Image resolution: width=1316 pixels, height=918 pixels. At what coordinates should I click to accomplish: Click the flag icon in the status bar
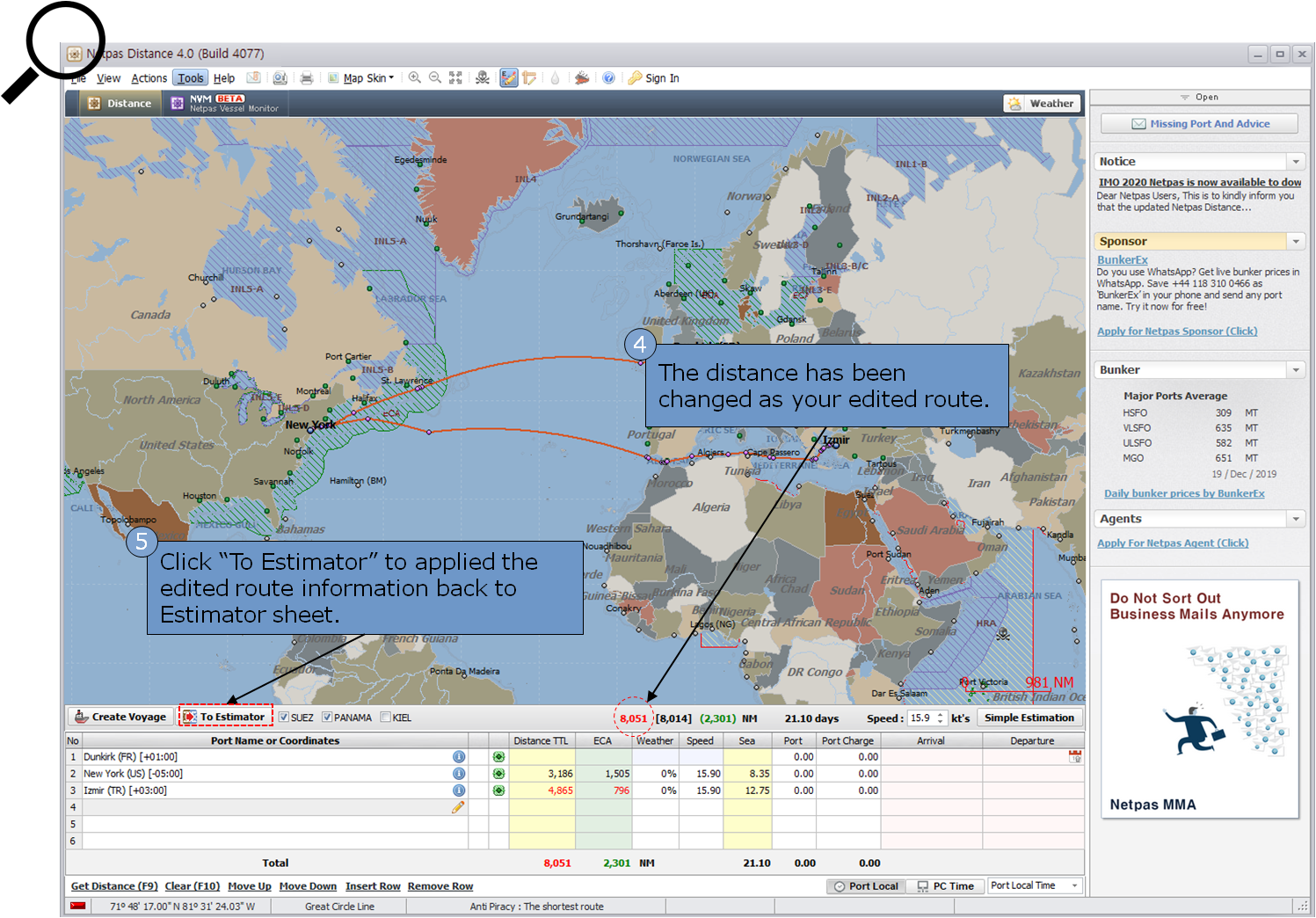pyautogui.click(x=78, y=906)
